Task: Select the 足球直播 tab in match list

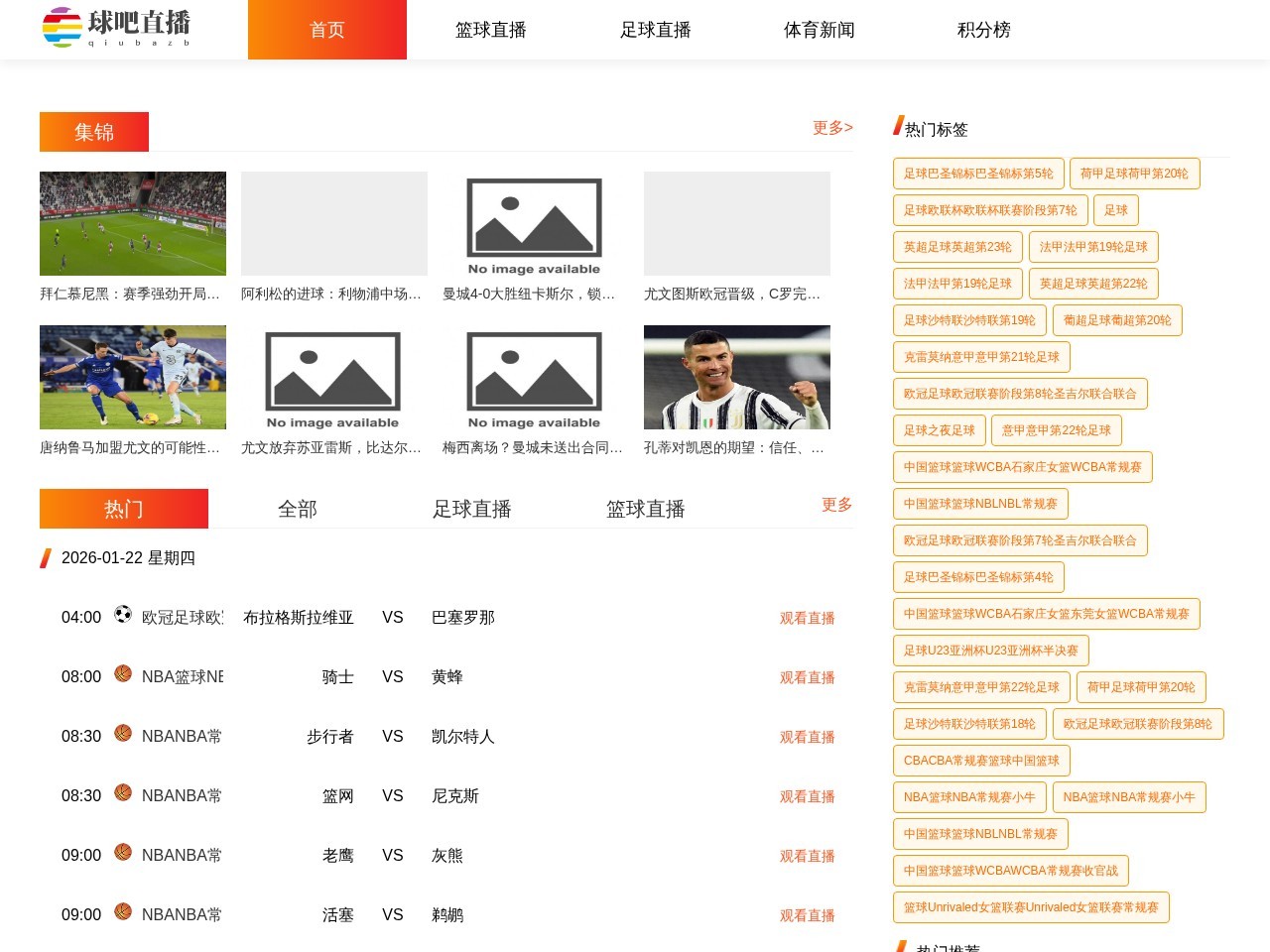Action: tap(471, 509)
